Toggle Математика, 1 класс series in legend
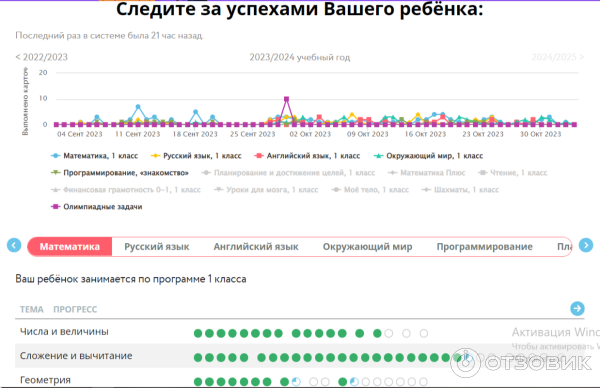600x388 pixels. 95,156
